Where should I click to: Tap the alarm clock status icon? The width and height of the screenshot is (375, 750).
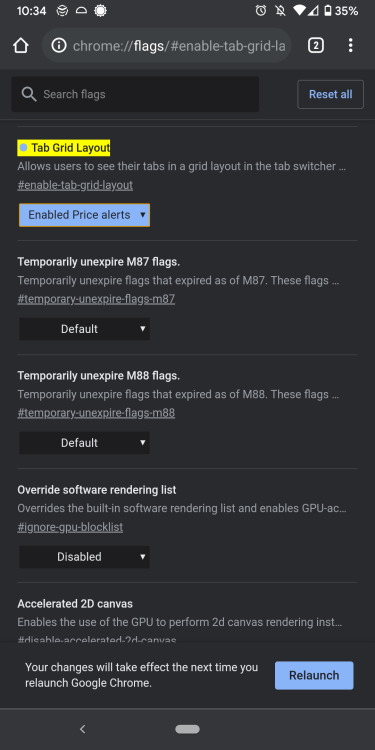tap(261, 11)
